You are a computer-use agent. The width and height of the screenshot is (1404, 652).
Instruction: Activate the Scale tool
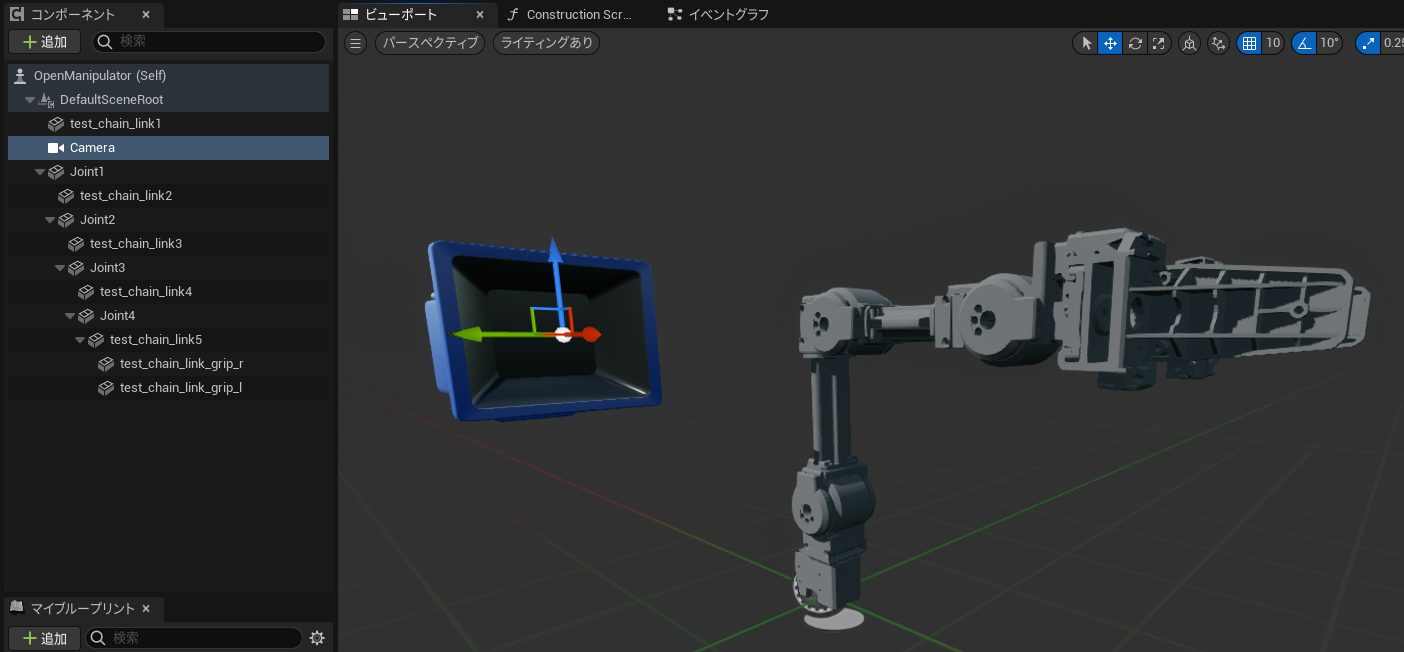point(1159,43)
